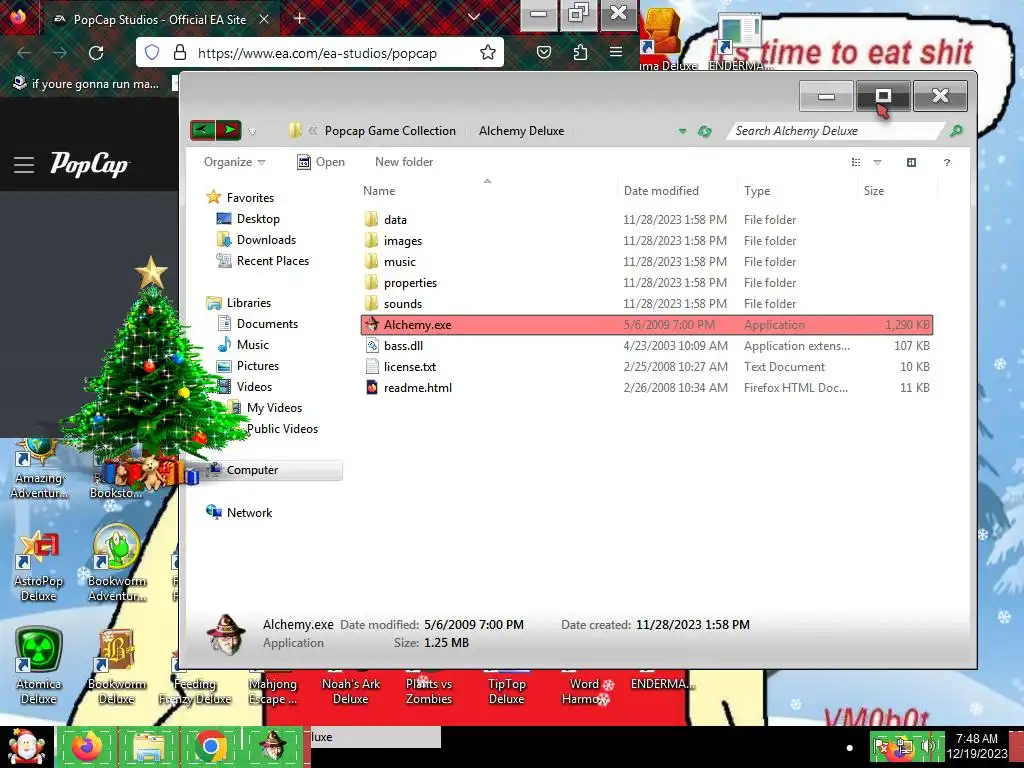This screenshot has width=1024, height=768.
Task: Expand the address bar history dropdown
Action: [682, 131]
